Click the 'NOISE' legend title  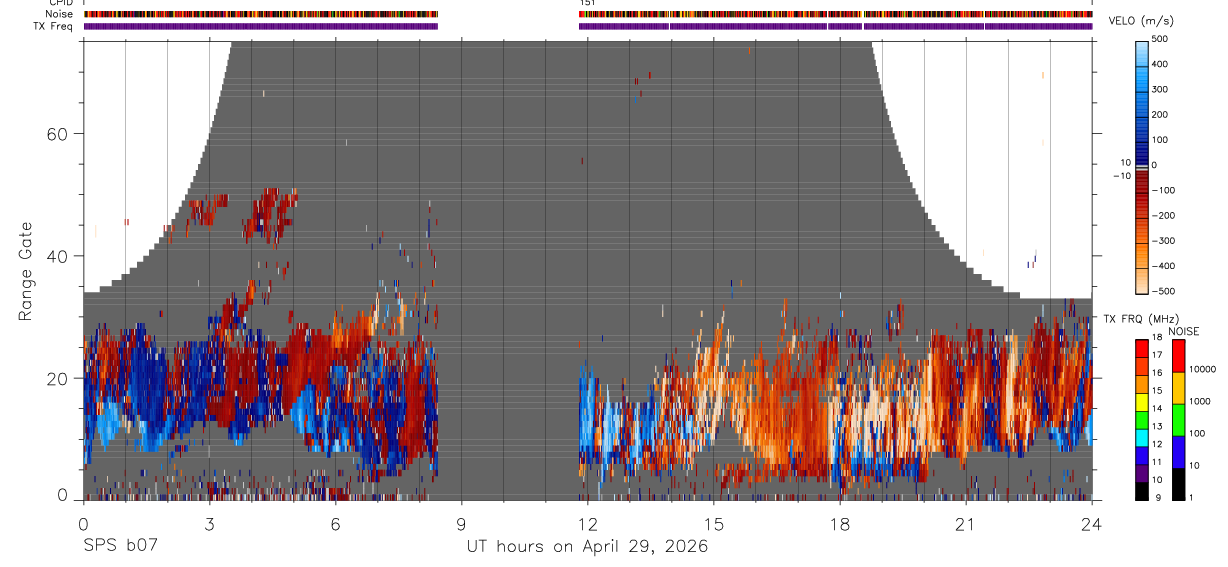pyautogui.click(x=1183, y=331)
